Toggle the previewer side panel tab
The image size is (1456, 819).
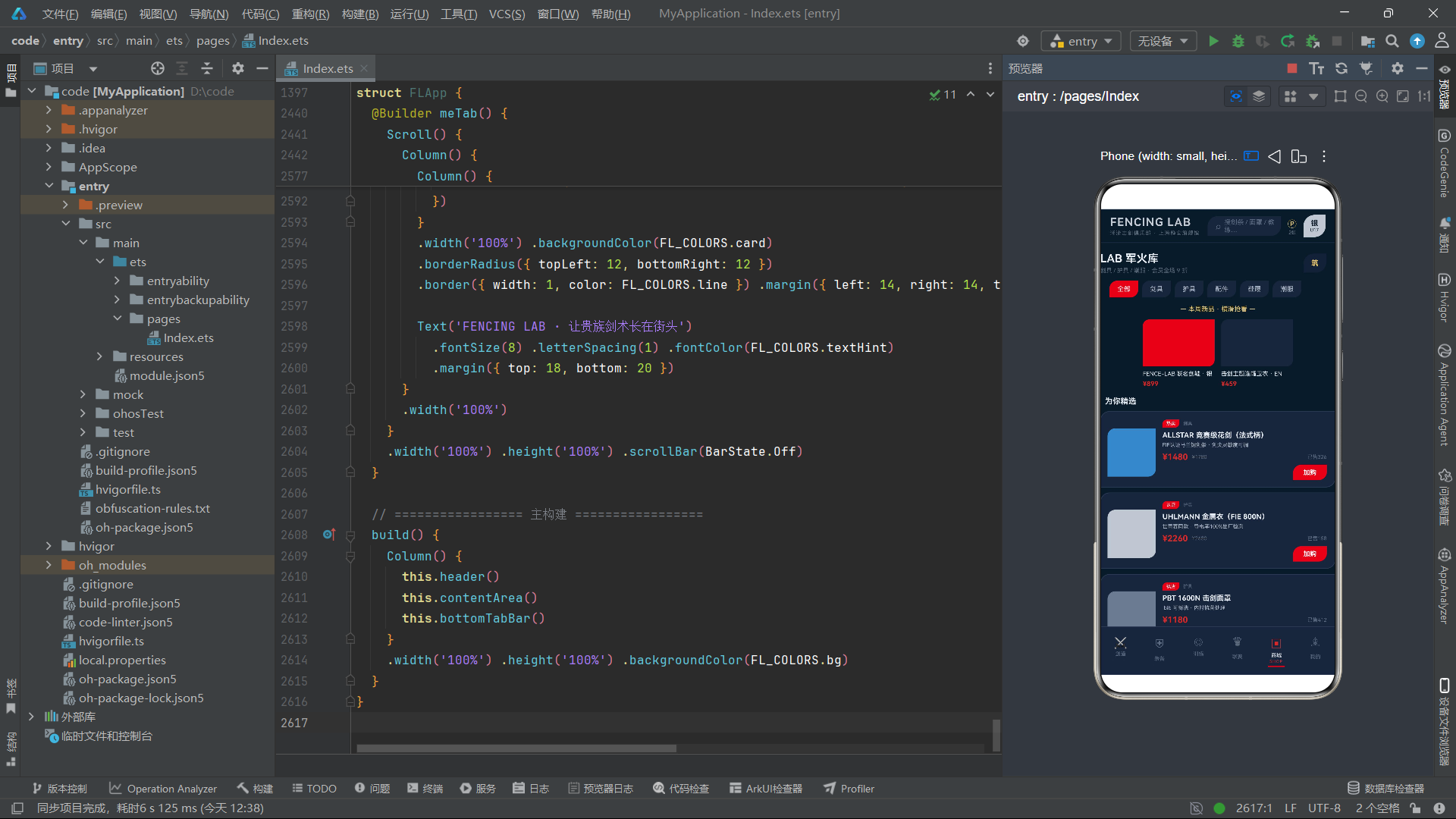1445,88
